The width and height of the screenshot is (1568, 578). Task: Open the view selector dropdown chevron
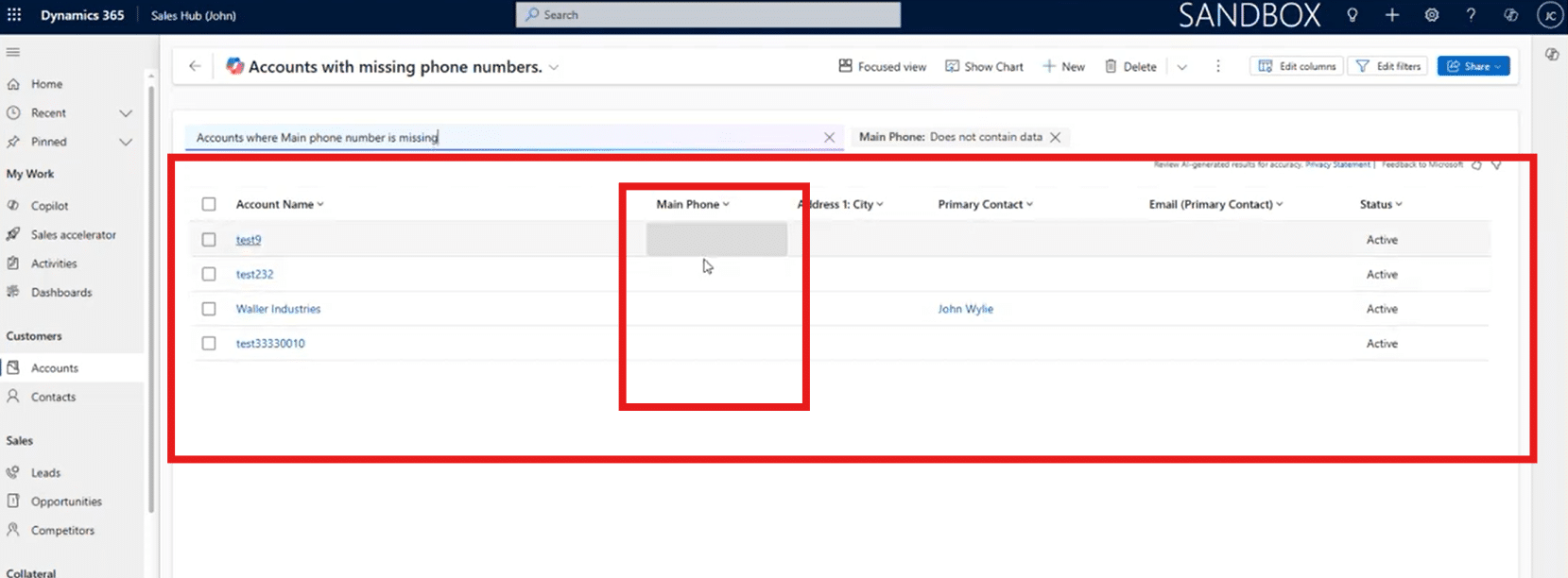click(554, 67)
